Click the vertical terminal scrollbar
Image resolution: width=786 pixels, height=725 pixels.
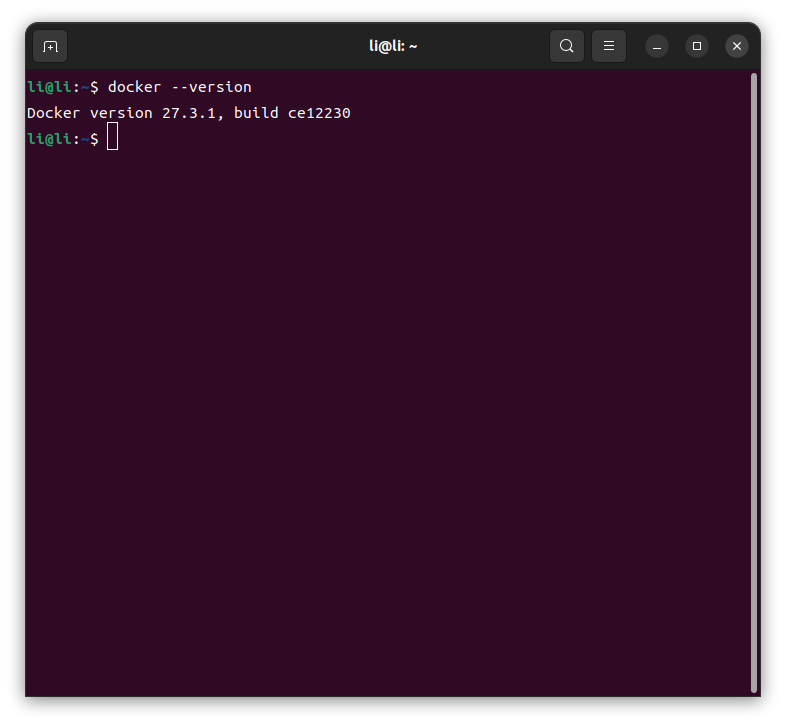754,383
